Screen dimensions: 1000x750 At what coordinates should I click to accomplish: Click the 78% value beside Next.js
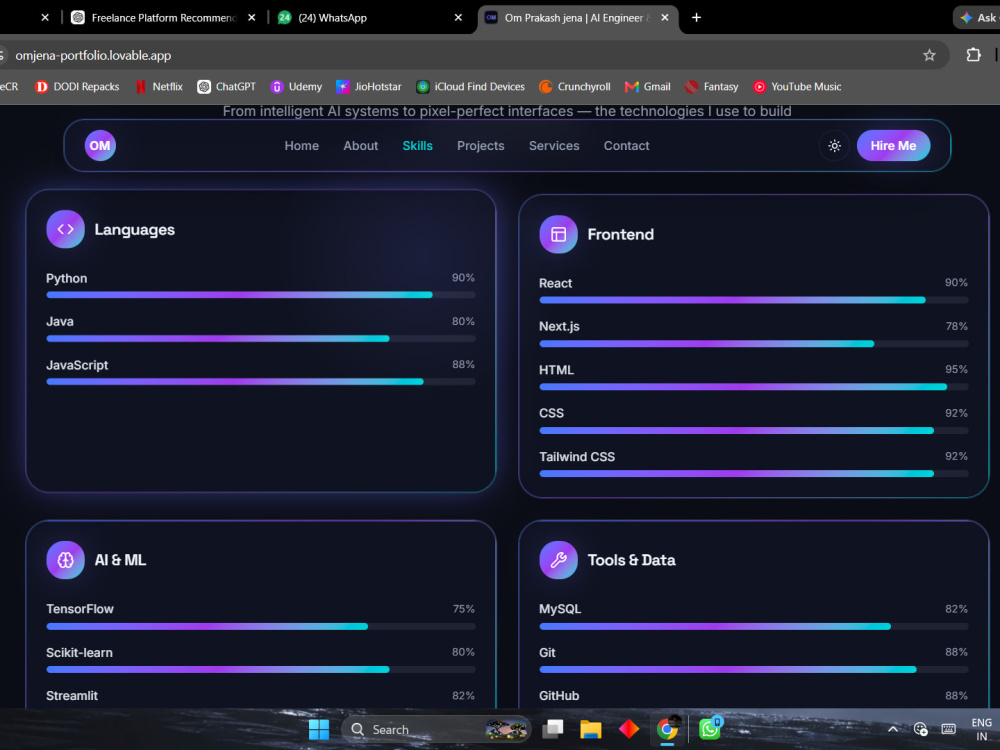click(x=957, y=326)
